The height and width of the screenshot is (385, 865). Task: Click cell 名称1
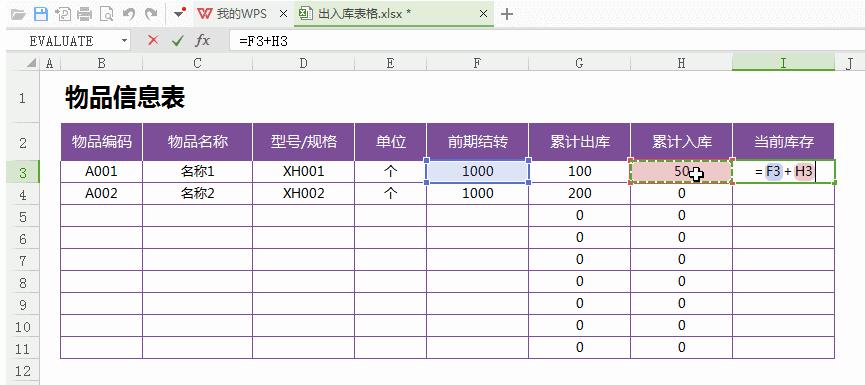click(197, 172)
